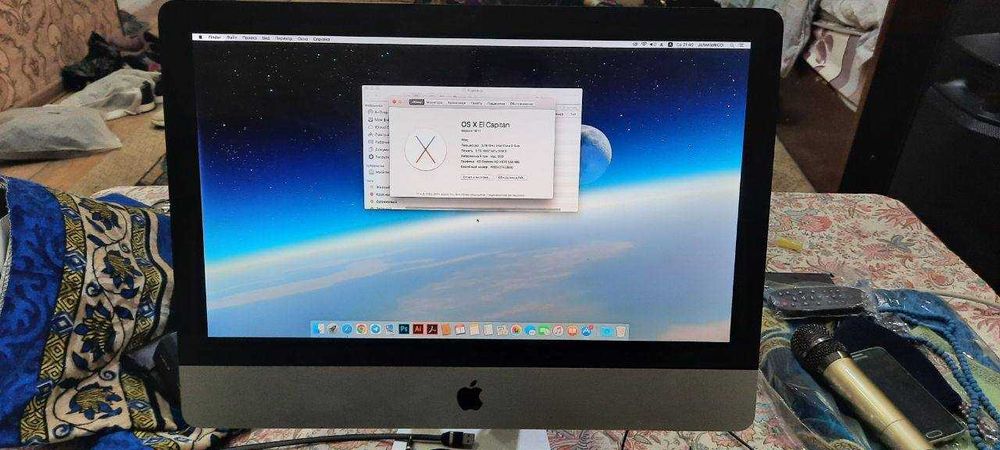Open FaceTime from the Dock
The height and width of the screenshot is (450, 1000).
tap(544, 330)
